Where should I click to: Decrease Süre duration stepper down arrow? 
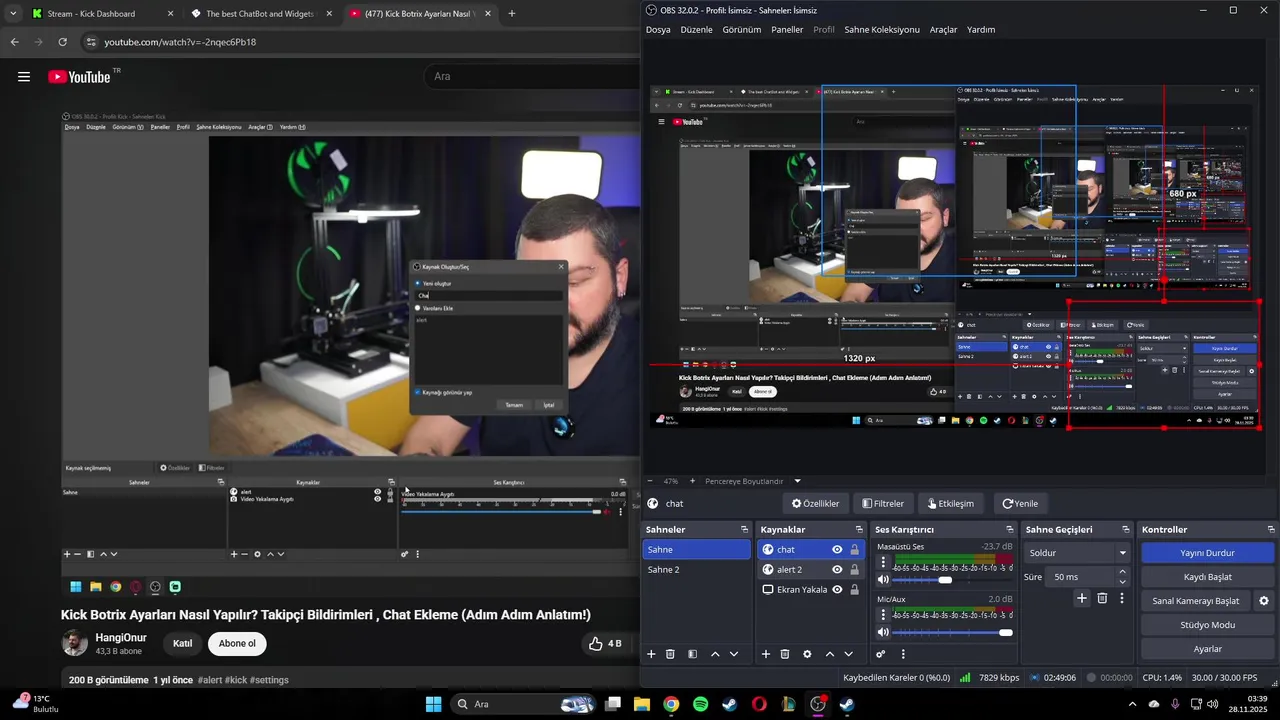click(x=1122, y=582)
